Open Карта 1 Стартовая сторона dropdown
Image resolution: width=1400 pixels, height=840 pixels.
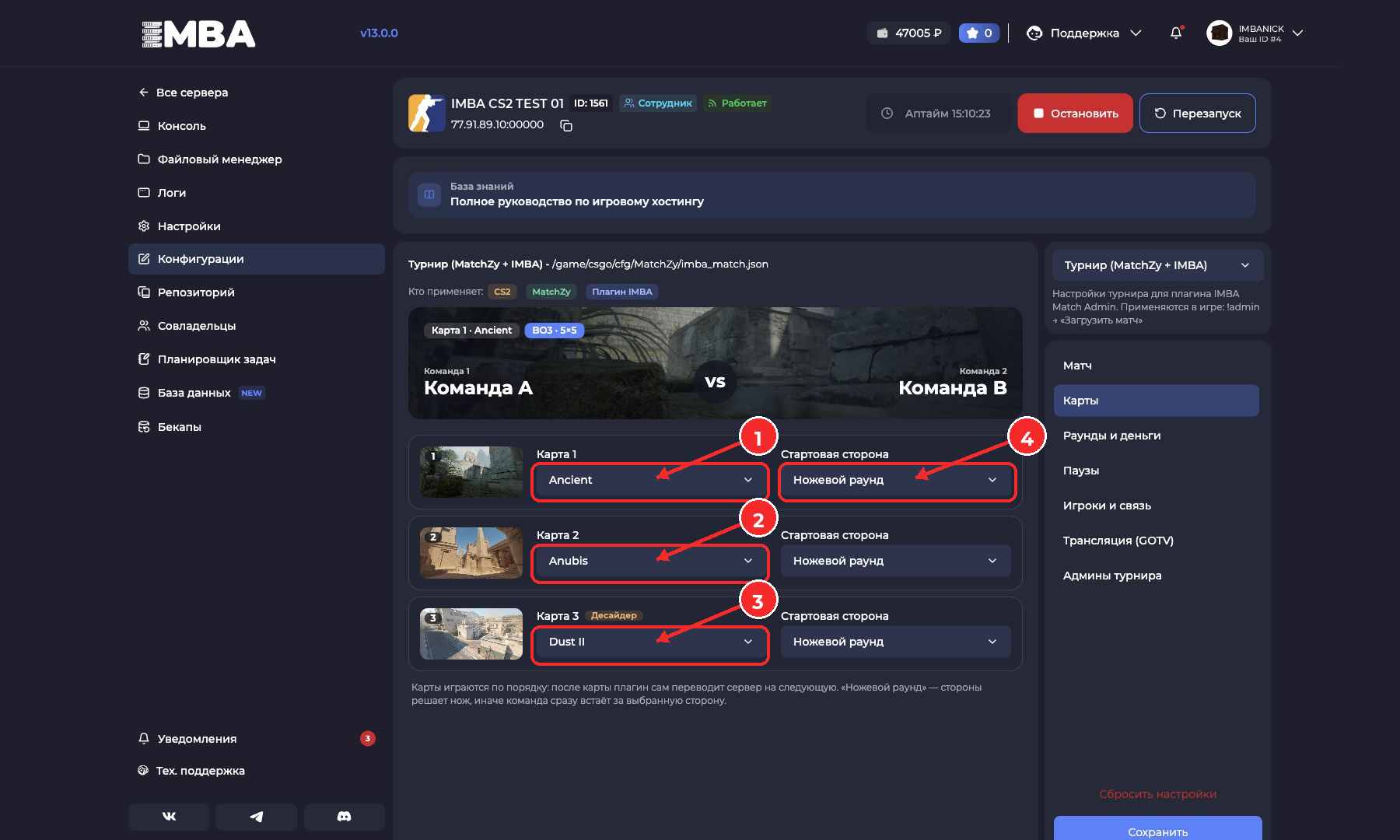click(896, 480)
